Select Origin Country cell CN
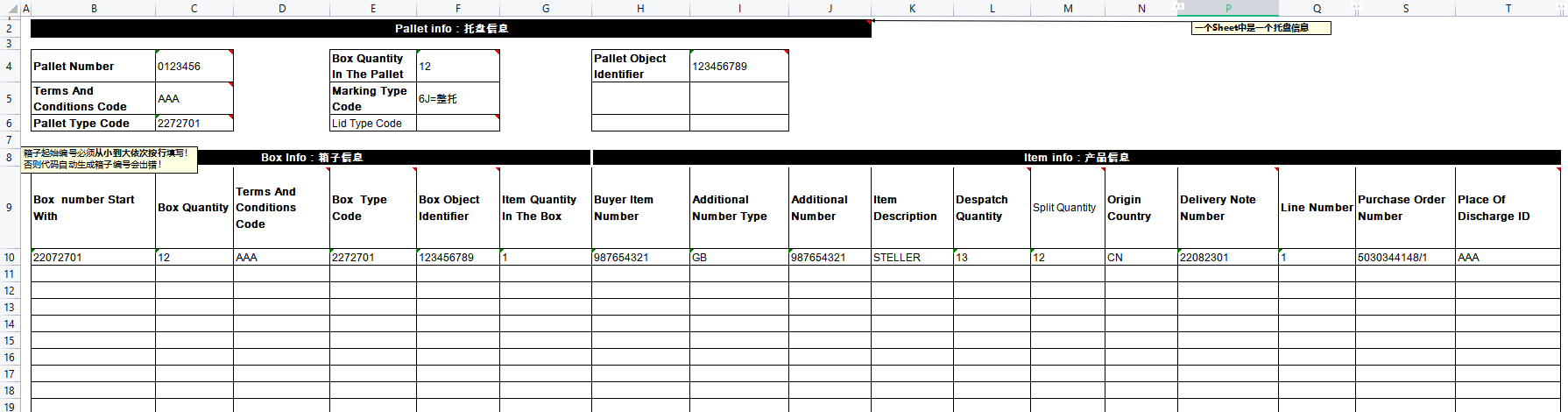Screen dimensions: 1568x412 click(1141, 258)
